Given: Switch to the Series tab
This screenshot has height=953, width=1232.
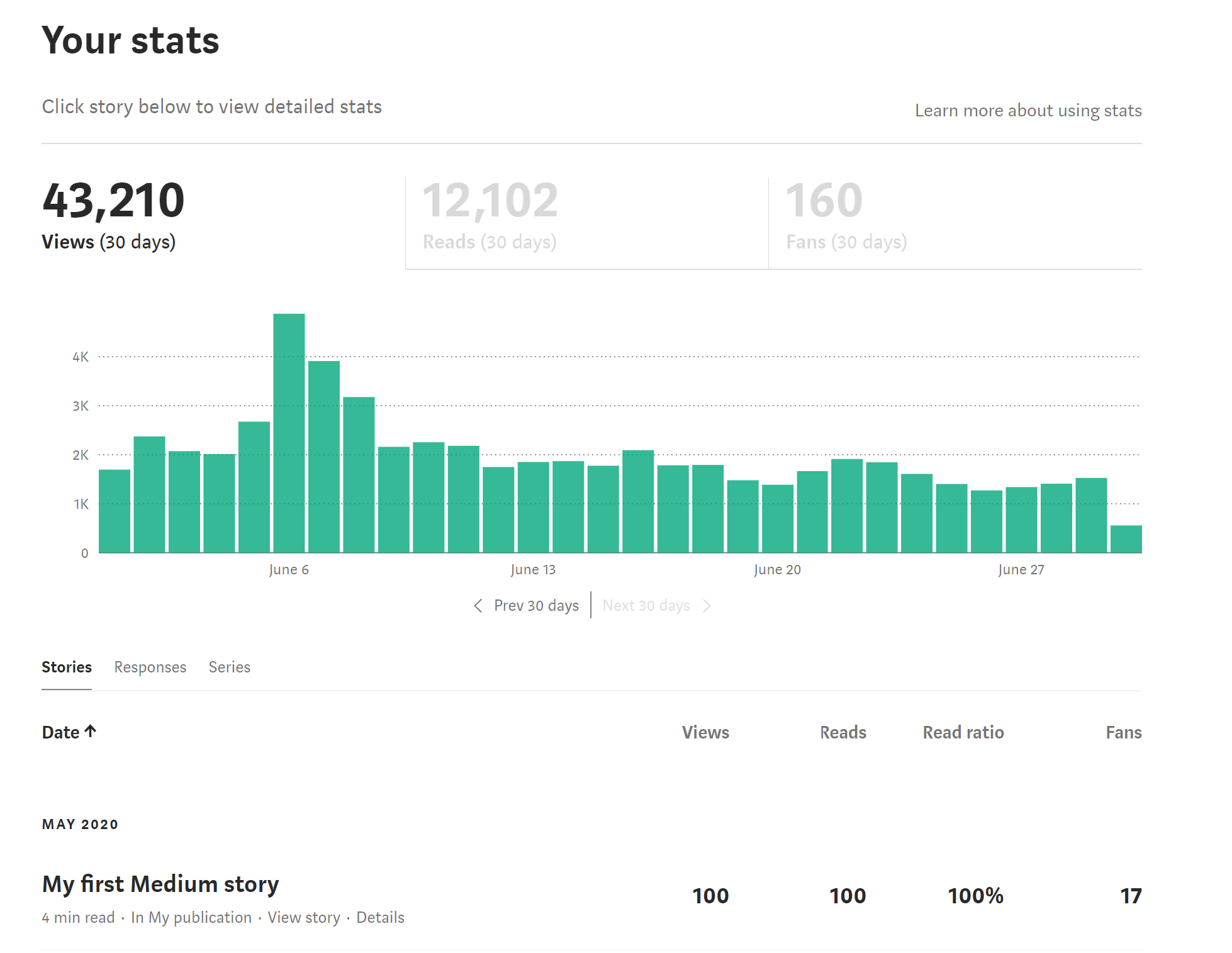Looking at the screenshot, I should tap(229, 667).
